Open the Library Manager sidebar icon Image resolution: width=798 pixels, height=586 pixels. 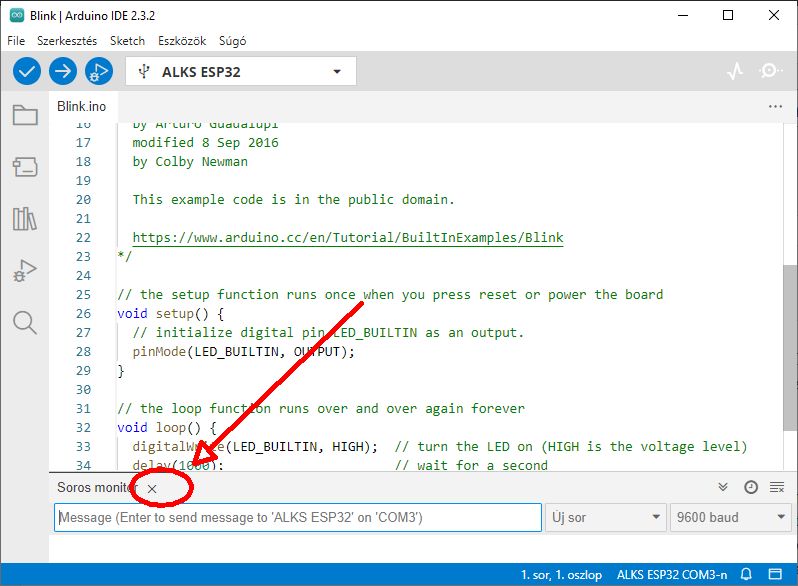pos(25,218)
